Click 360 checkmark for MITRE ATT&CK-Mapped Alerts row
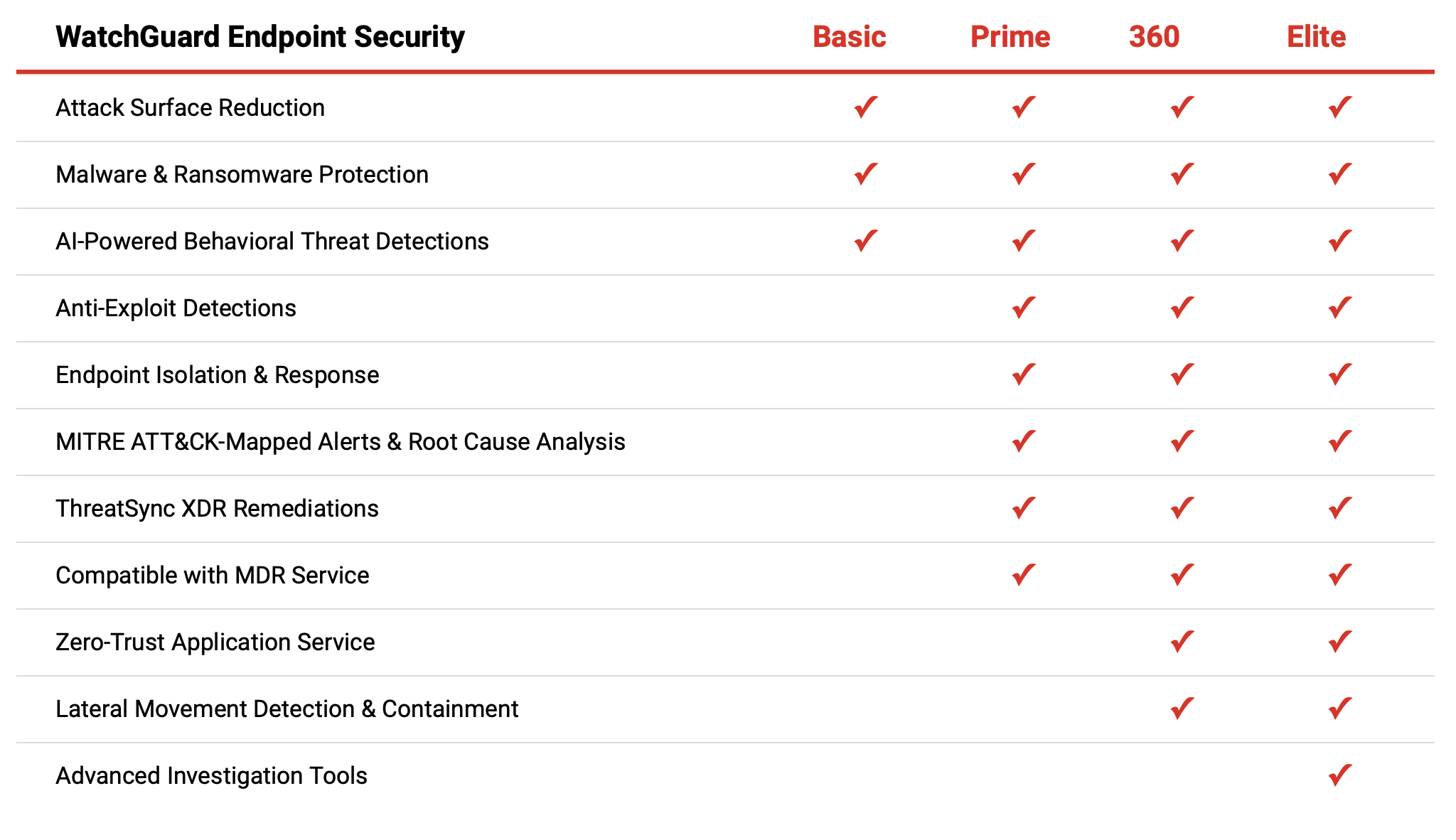The image size is (1456, 840). 1182,441
